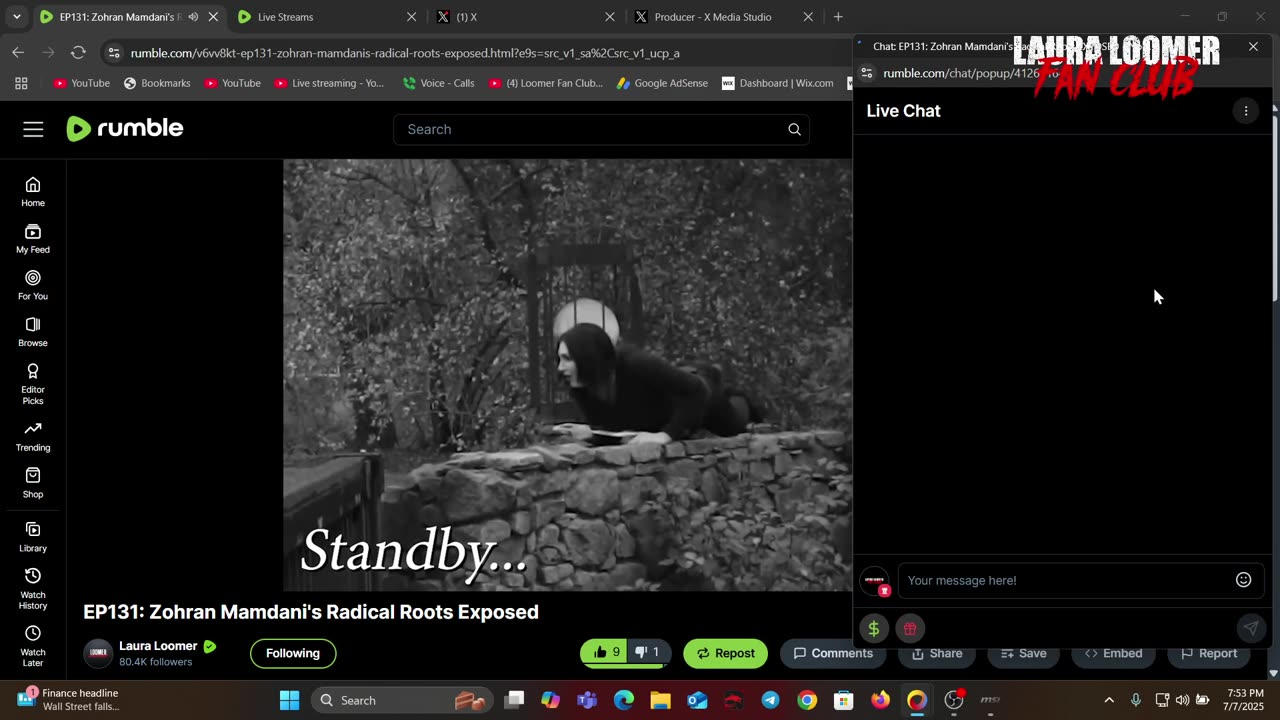Switch to the Live Streams tab
The height and width of the screenshot is (720, 1280).
[327, 17]
